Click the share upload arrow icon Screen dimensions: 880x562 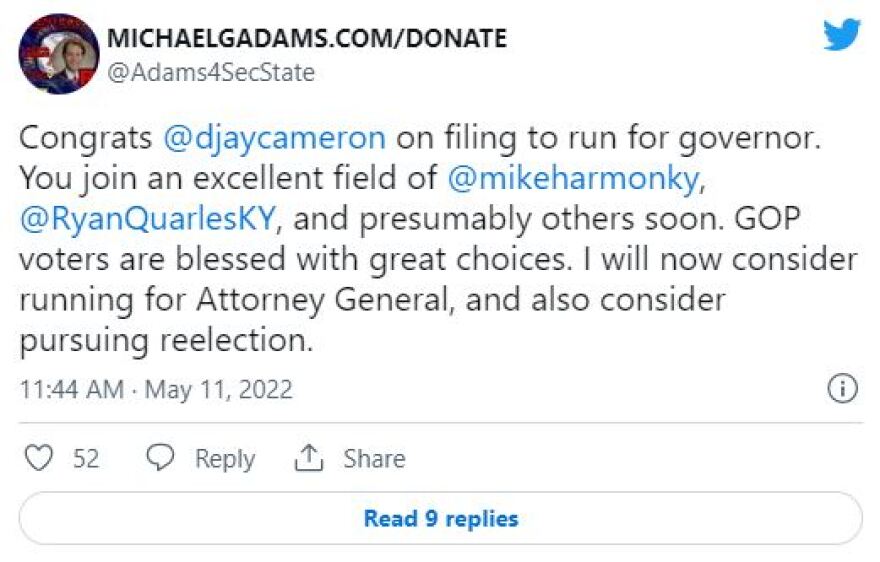click(x=309, y=459)
